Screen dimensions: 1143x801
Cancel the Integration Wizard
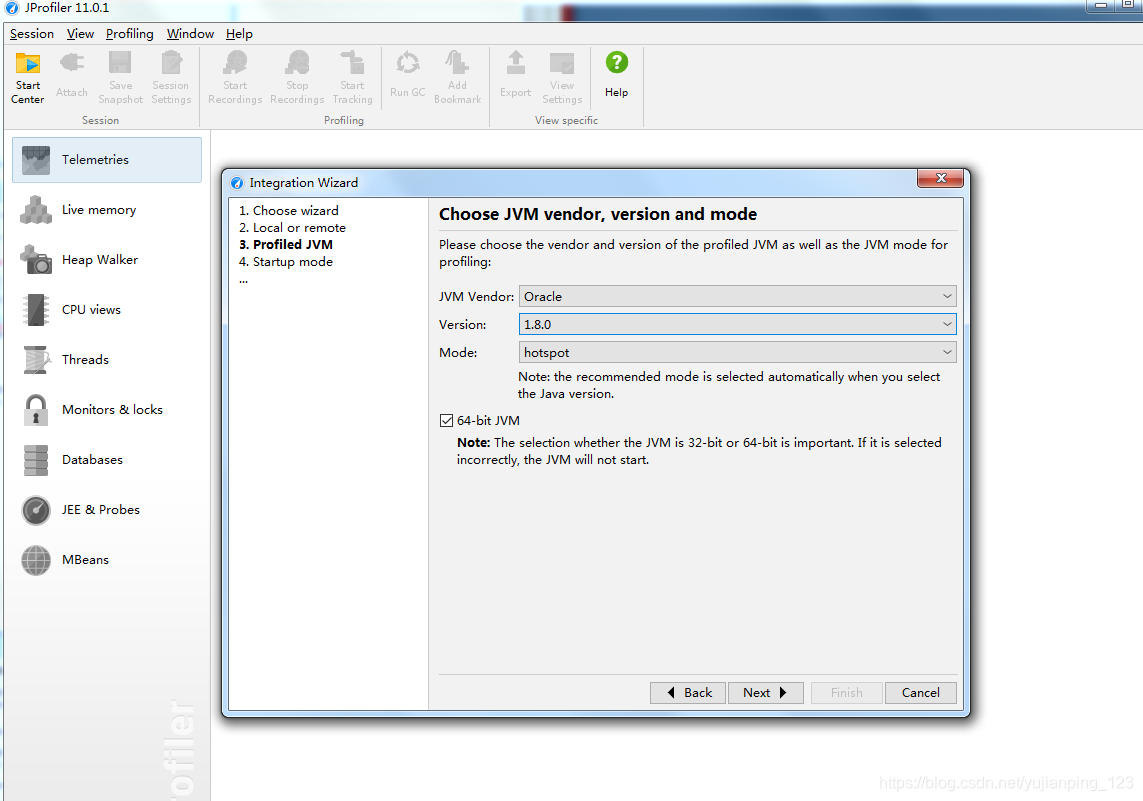921,693
